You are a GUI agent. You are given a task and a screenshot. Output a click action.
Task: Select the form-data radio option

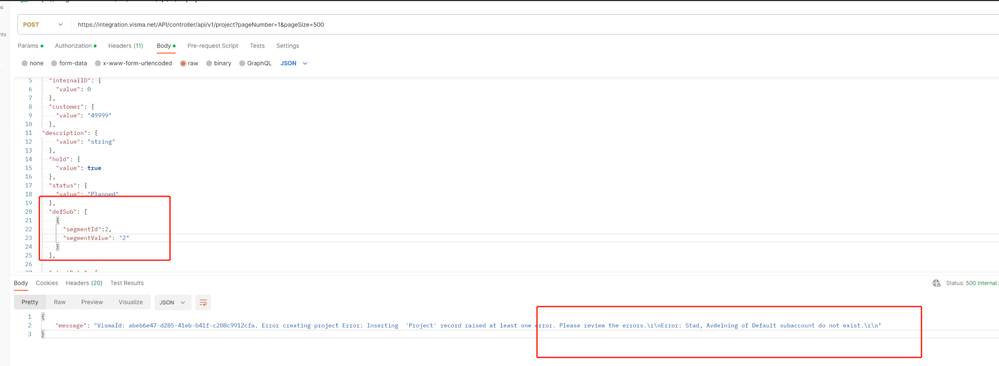click(54, 64)
